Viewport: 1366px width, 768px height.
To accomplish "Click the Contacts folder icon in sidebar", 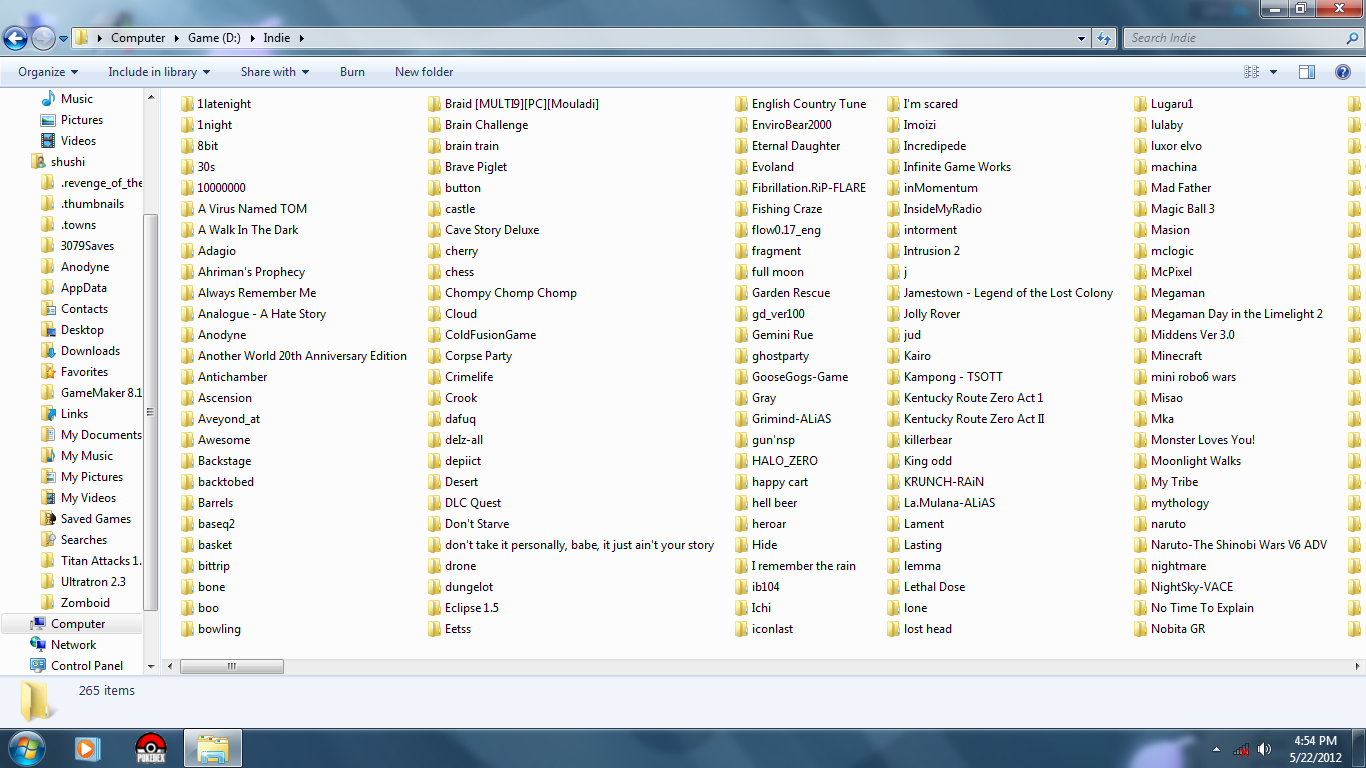I will click(47, 309).
